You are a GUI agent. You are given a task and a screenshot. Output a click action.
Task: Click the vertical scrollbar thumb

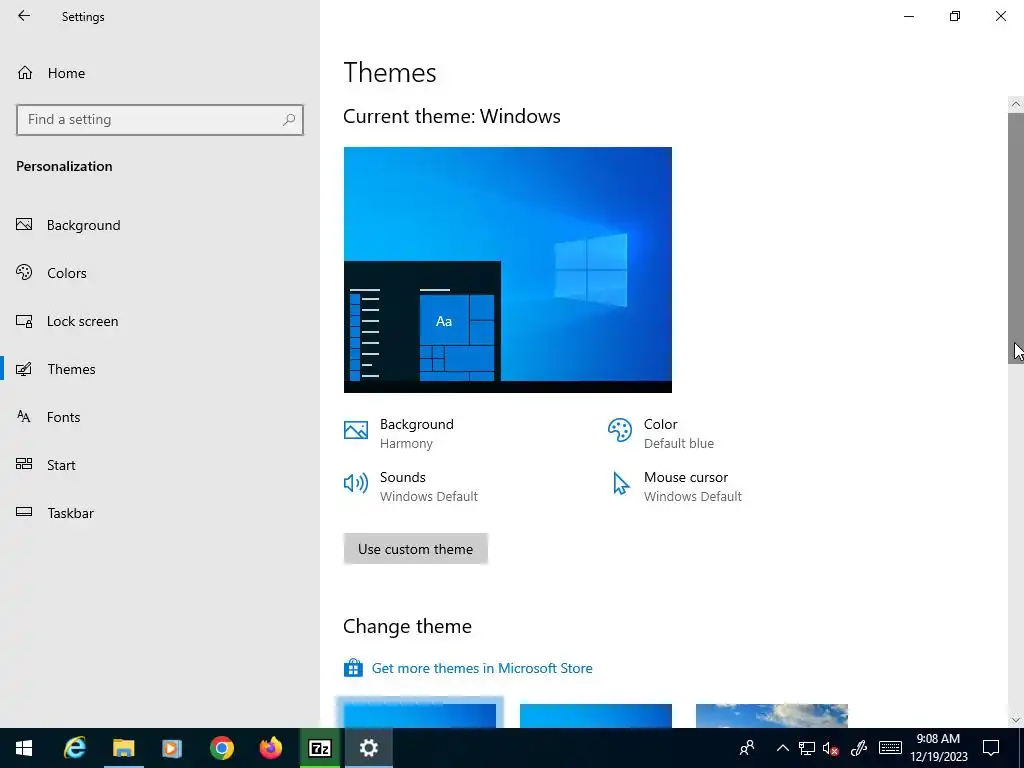click(x=1016, y=238)
